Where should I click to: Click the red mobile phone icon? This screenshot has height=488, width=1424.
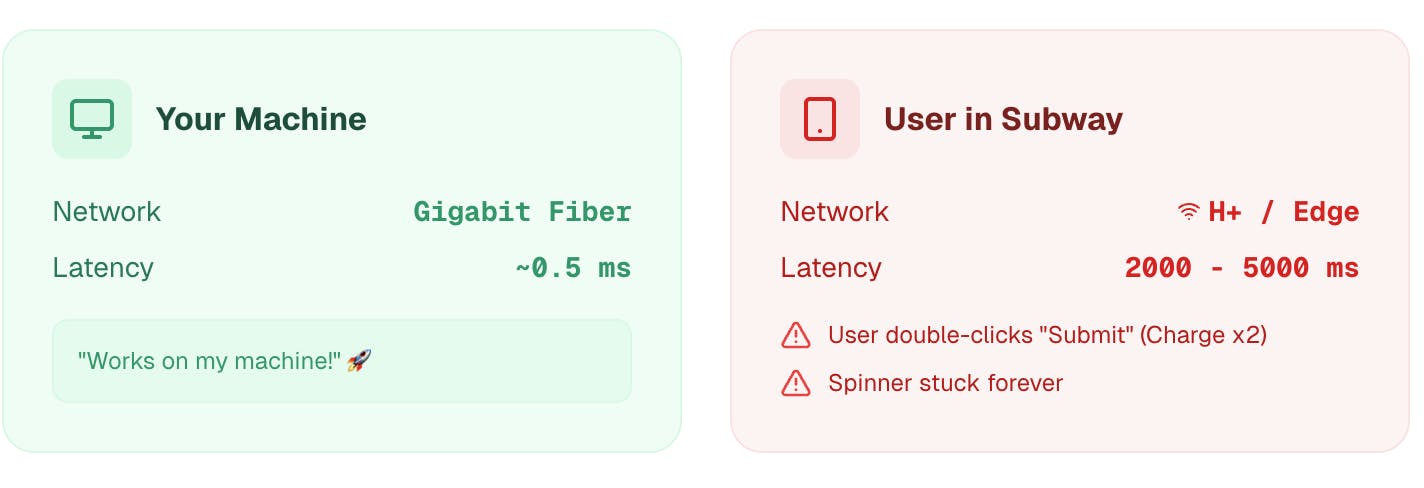point(820,119)
